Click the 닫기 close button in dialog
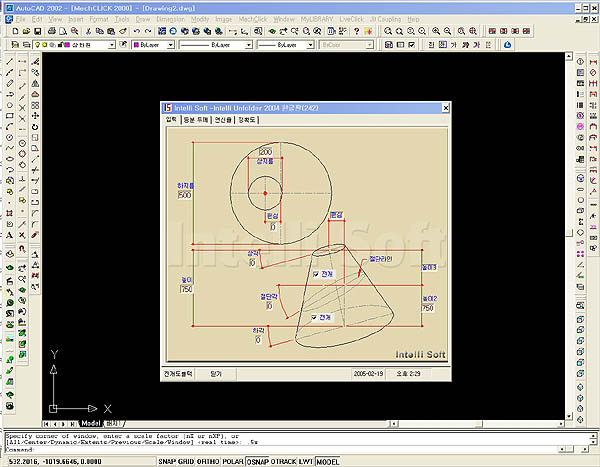Screen dimensions: 600x467 pos(216,374)
